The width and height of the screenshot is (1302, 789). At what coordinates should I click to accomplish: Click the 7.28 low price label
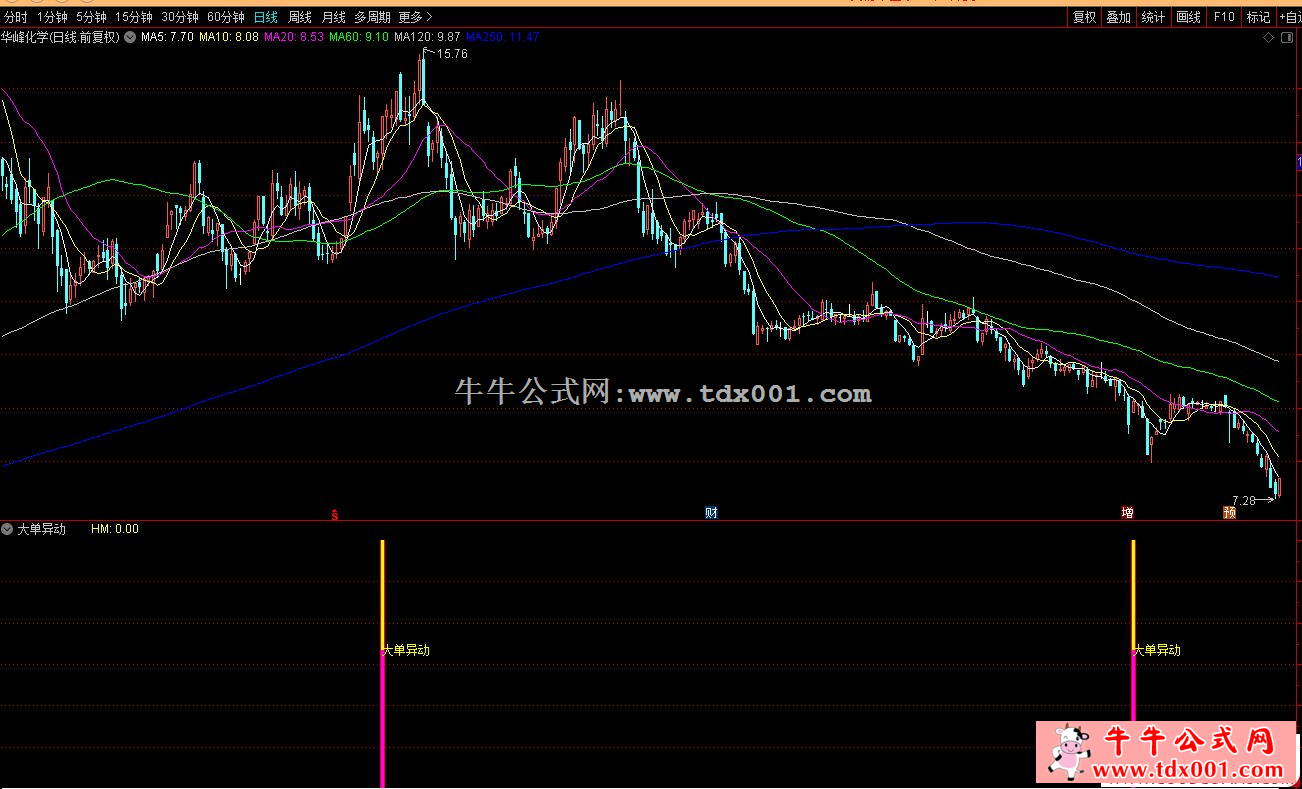[x=1243, y=500]
